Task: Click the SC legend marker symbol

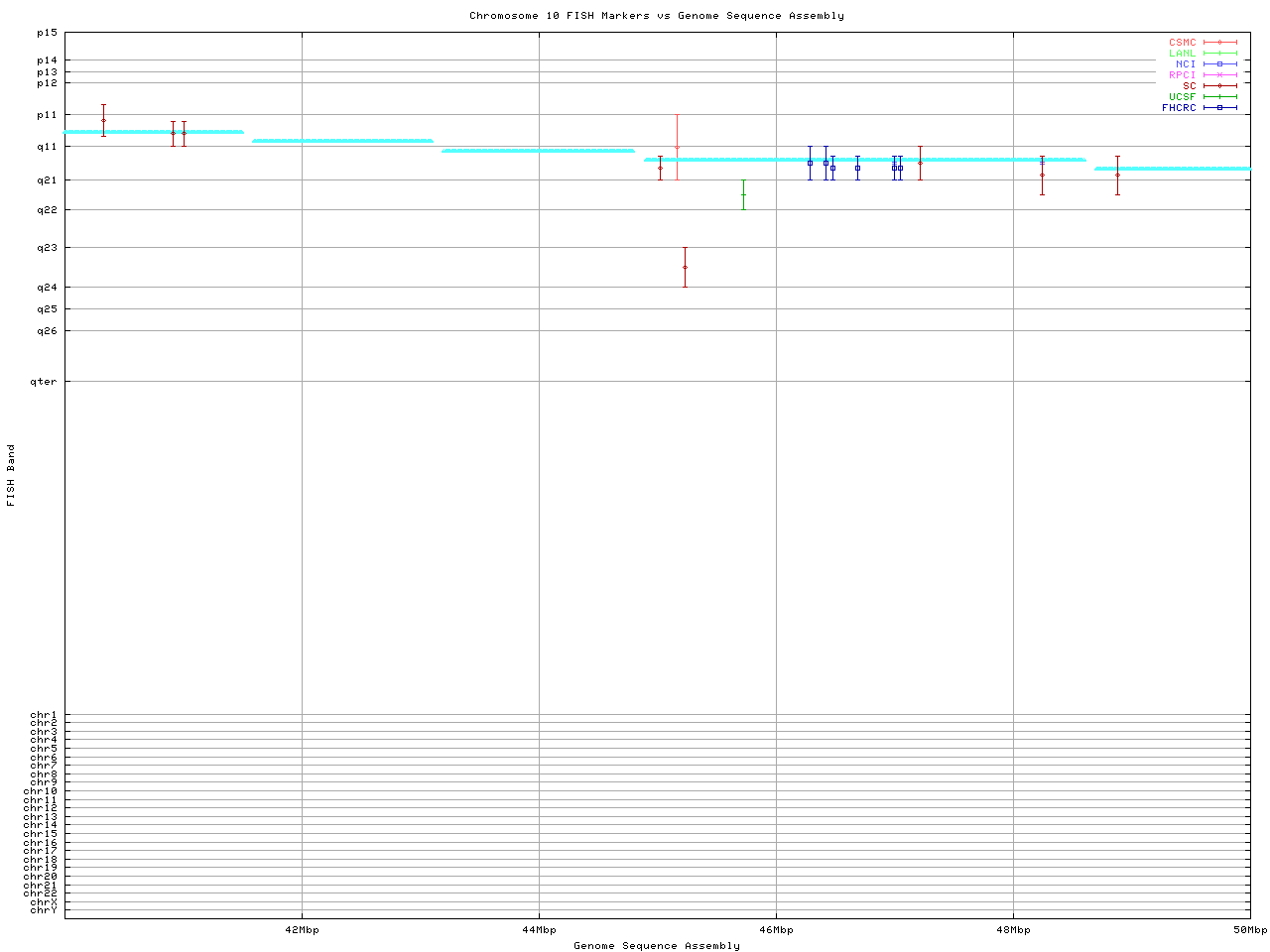Action: point(1219,86)
